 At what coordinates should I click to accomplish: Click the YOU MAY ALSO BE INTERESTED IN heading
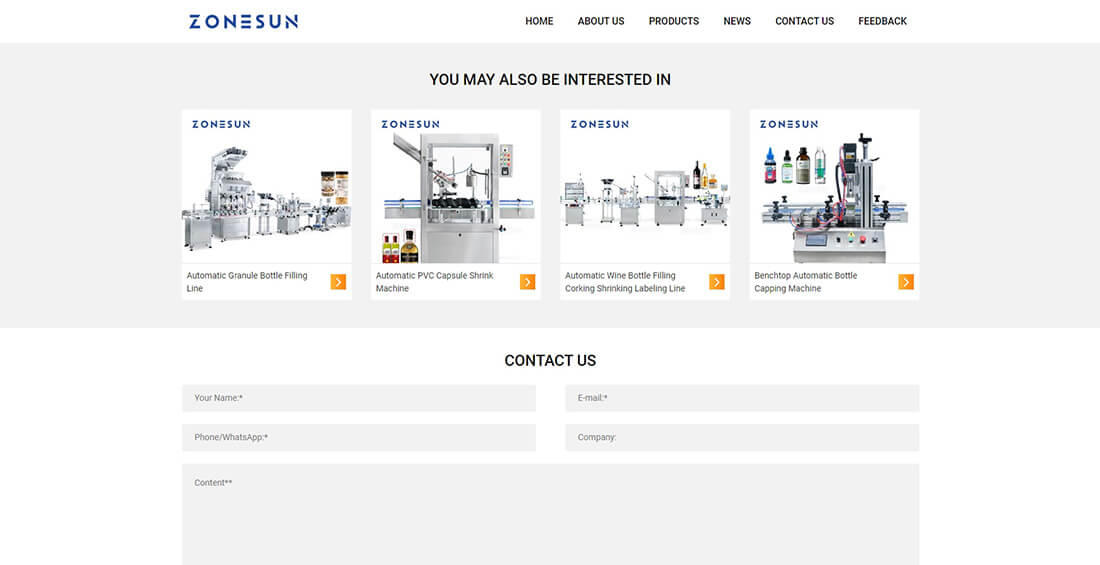tap(550, 80)
